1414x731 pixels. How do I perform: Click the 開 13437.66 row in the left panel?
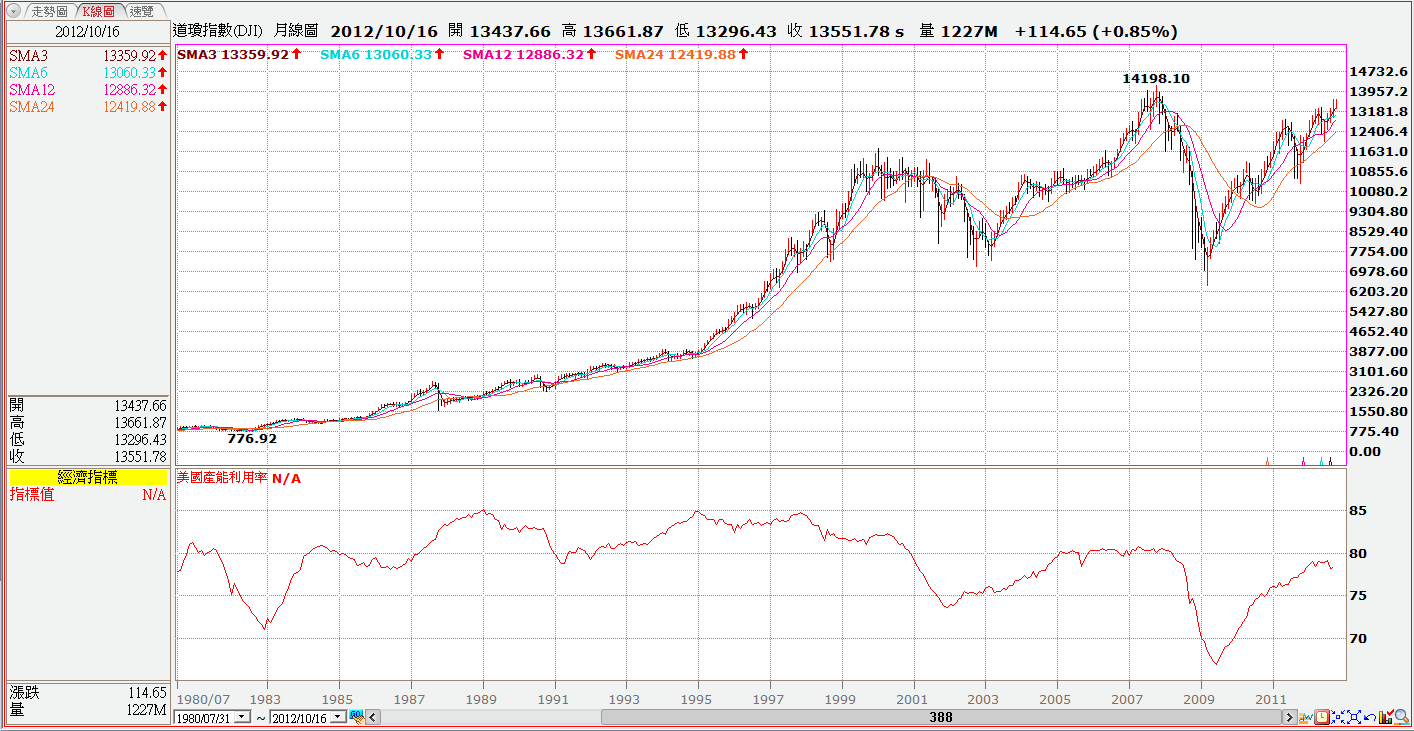(x=87, y=405)
